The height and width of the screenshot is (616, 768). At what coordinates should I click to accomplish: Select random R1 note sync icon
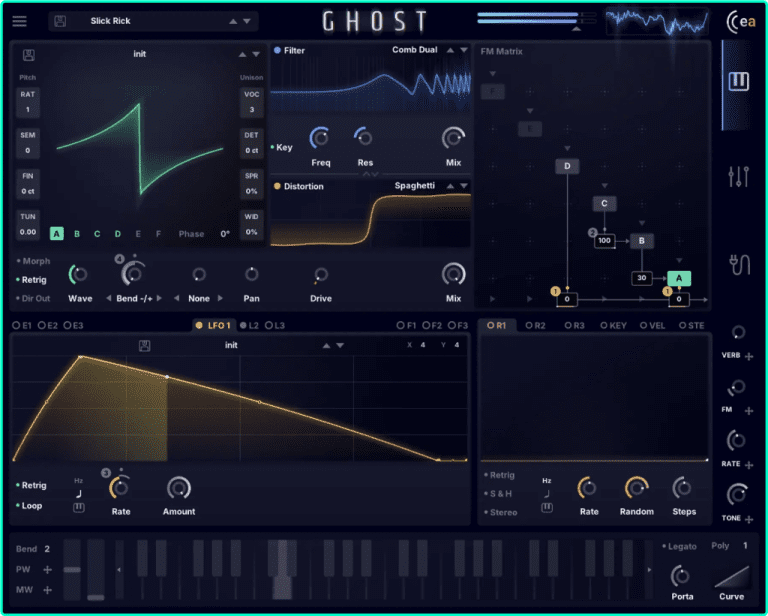[x=547, y=494]
